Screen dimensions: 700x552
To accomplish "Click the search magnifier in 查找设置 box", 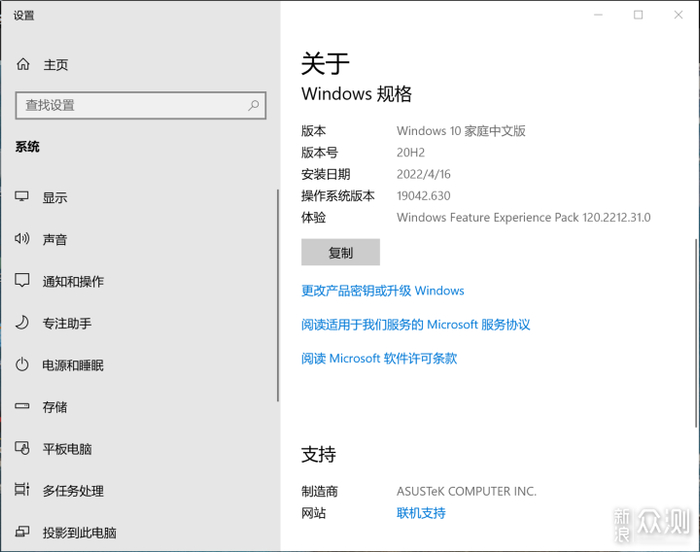I will (x=254, y=105).
